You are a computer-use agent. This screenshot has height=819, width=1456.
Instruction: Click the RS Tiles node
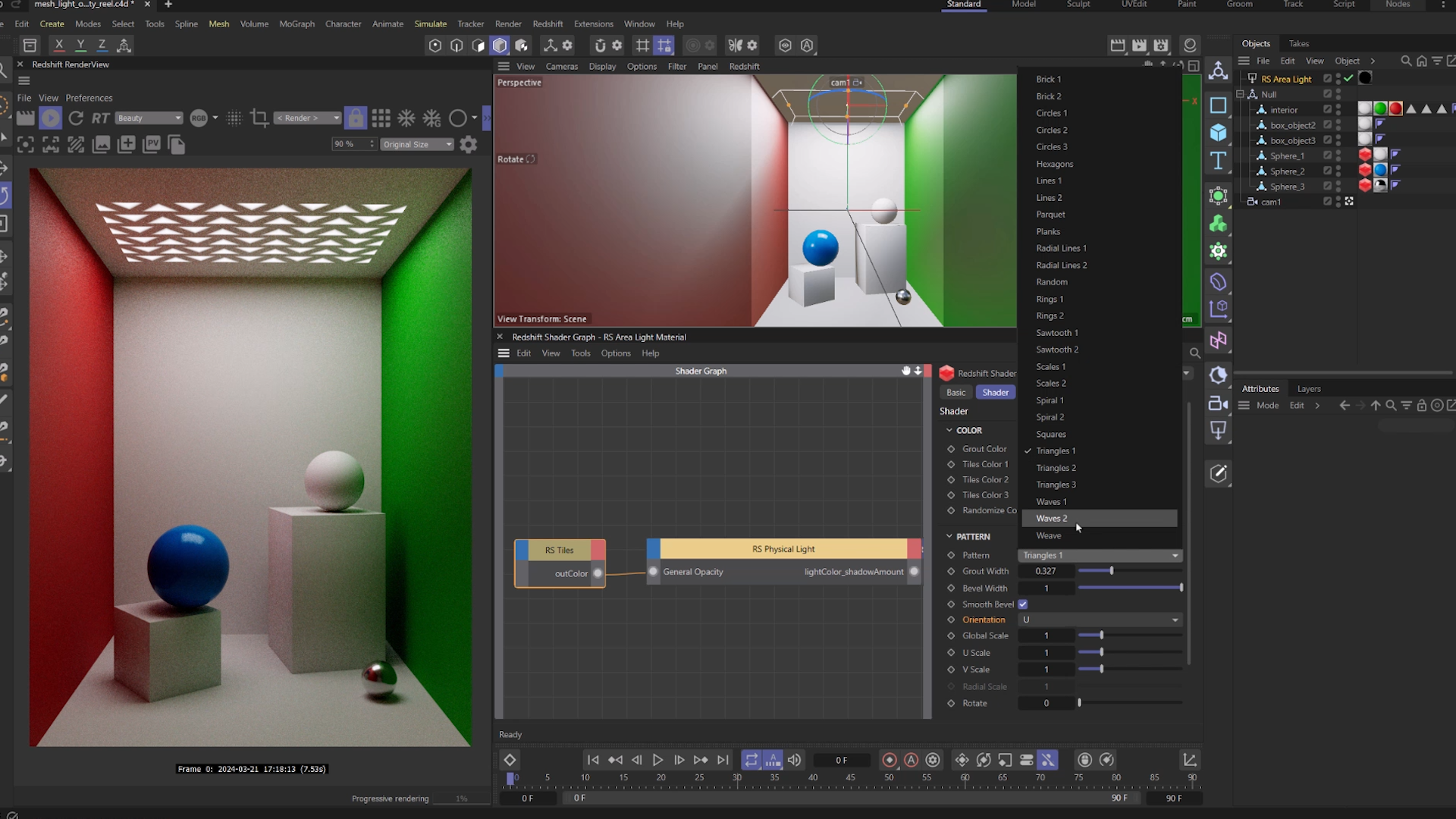(x=560, y=563)
